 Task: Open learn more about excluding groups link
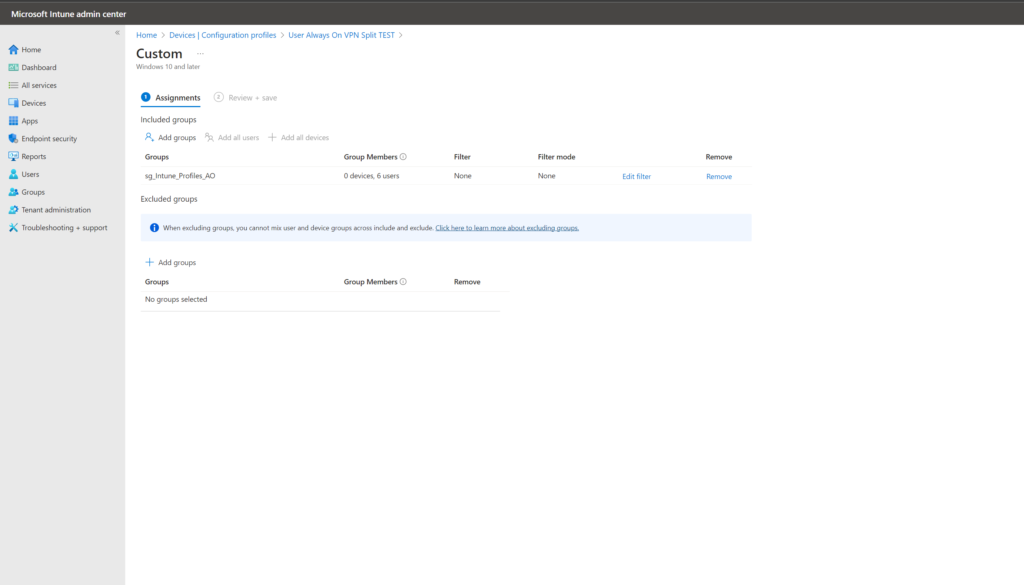click(x=507, y=228)
